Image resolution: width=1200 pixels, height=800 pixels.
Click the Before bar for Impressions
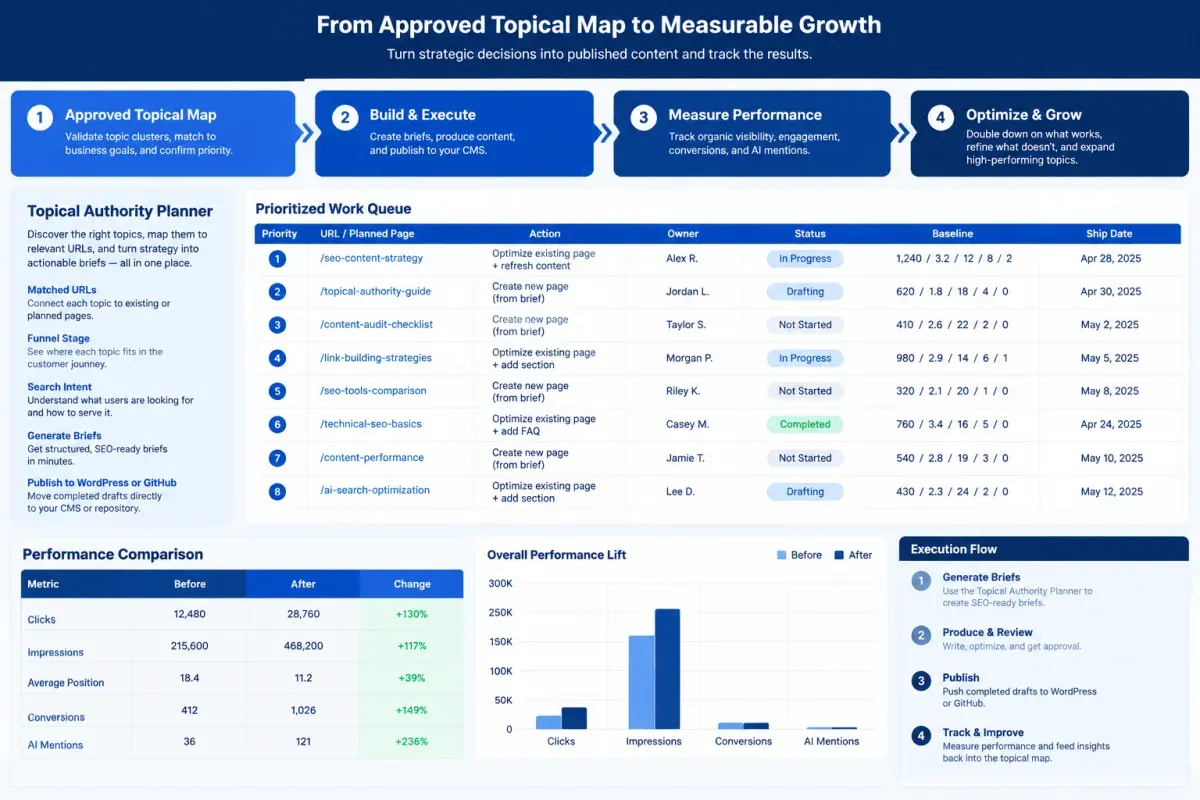coord(642,682)
